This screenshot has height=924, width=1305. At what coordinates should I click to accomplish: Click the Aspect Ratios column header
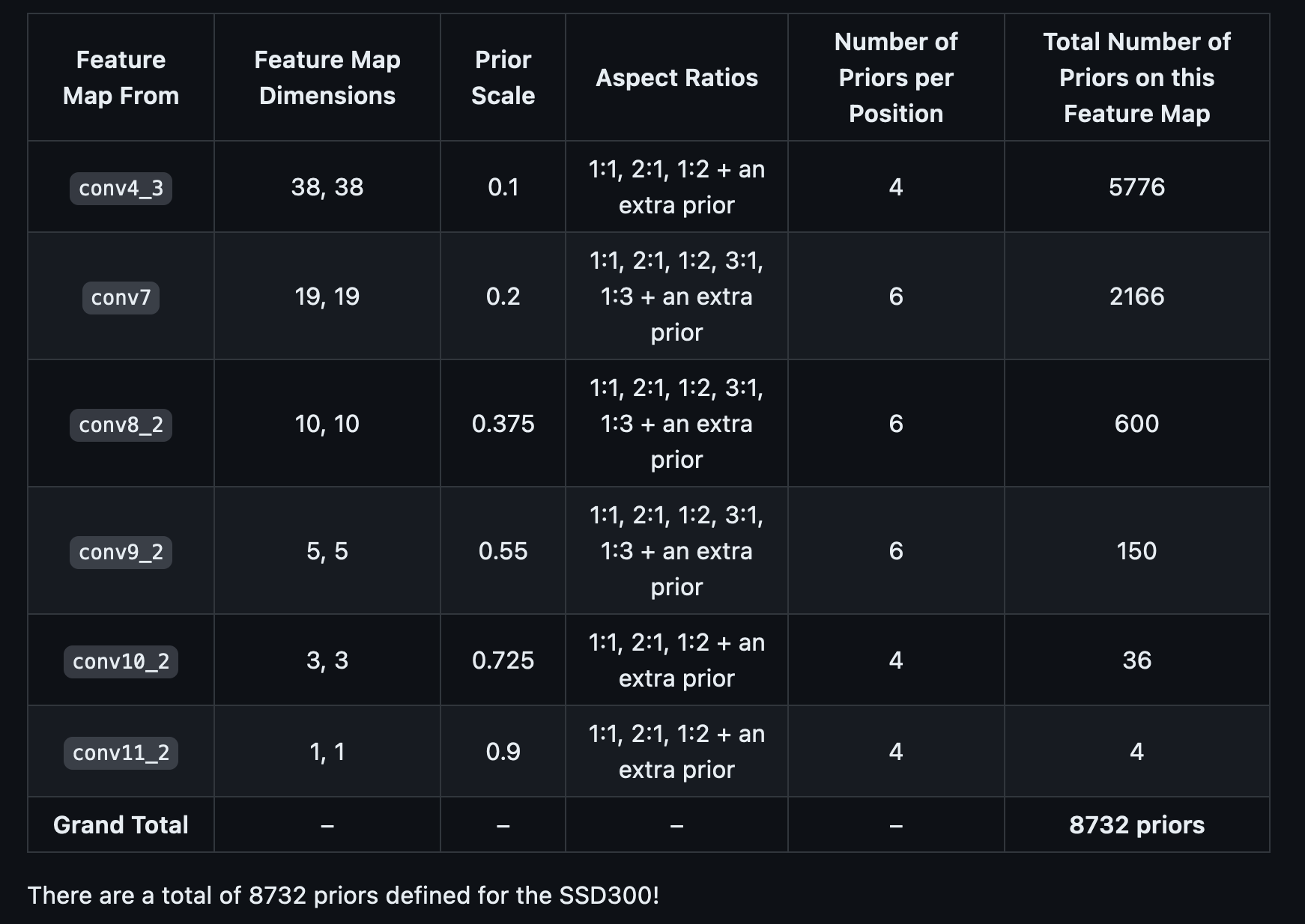click(676, 78)
